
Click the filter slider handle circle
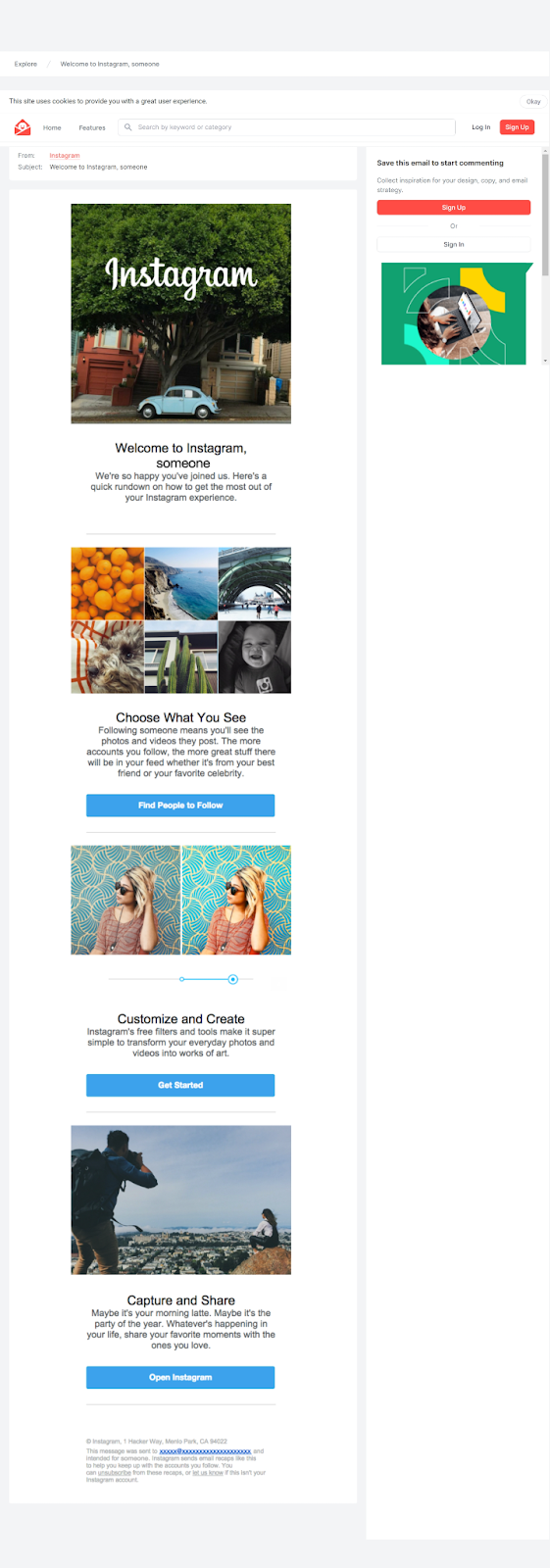click(232, 979)
